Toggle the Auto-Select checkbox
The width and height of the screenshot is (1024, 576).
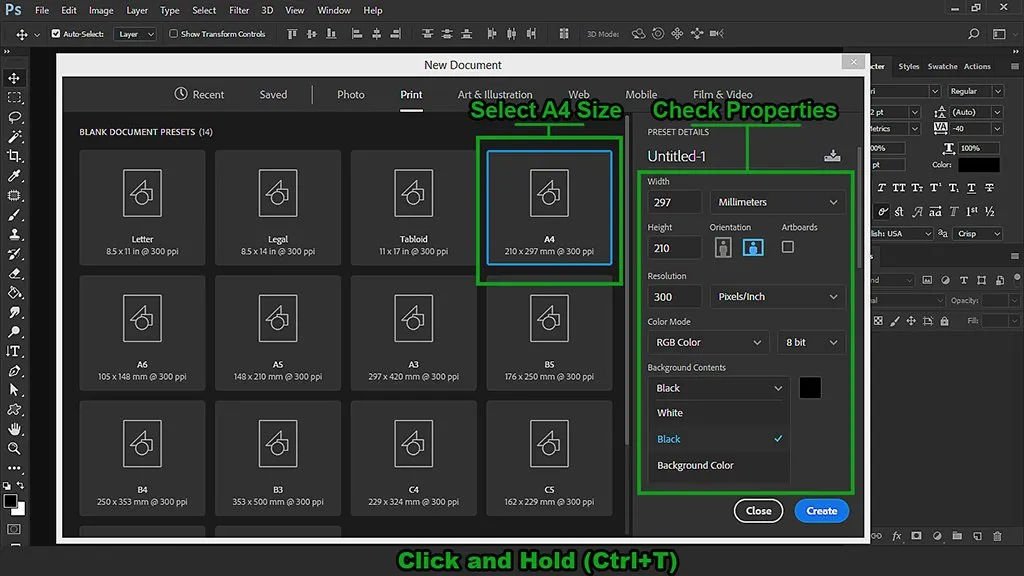click(x=56, y=33)
